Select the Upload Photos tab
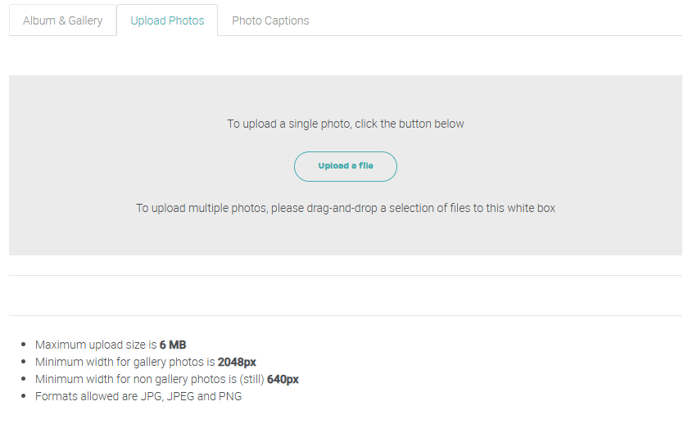The image size is (688, 433). tap(167, 20)
